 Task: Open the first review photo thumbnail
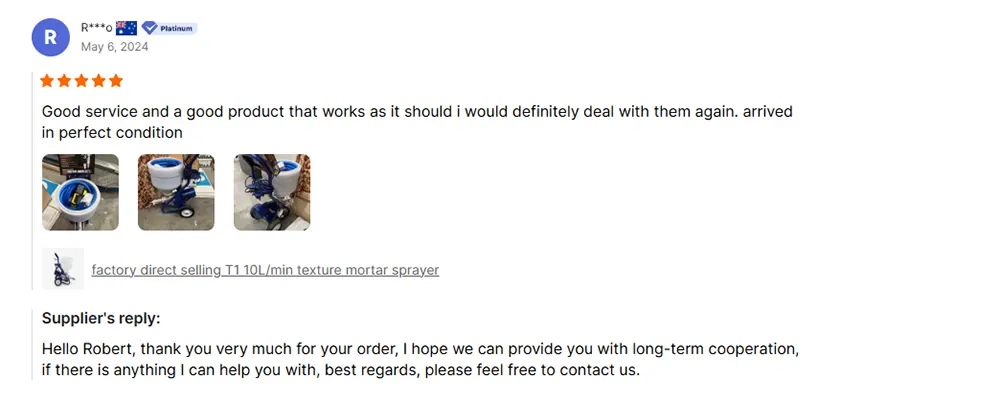tap(80, 192)
